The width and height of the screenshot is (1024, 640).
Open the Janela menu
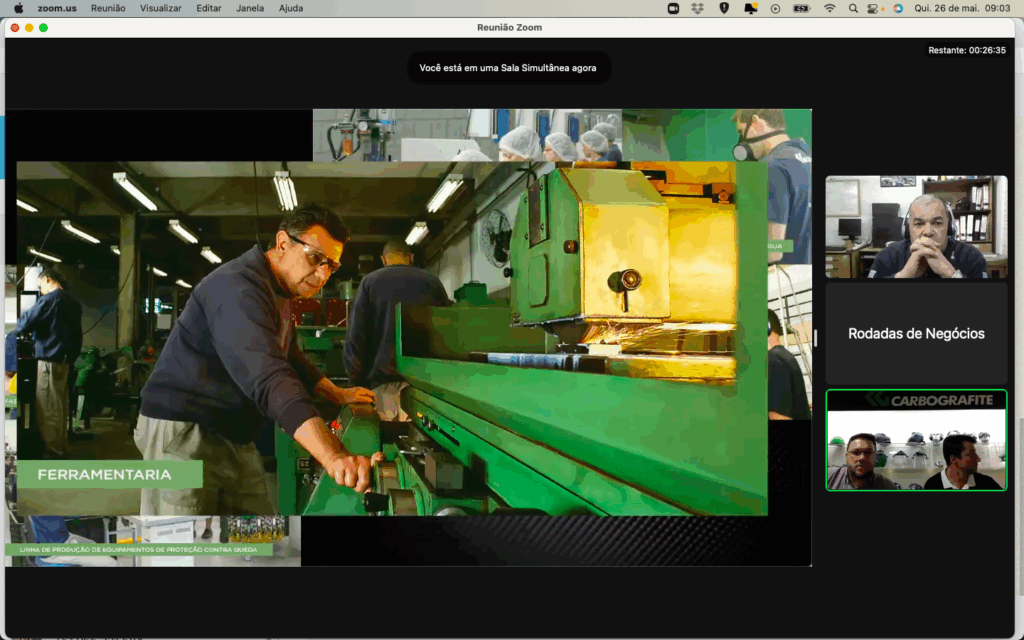pyautogui.click(x=250, y=8)
